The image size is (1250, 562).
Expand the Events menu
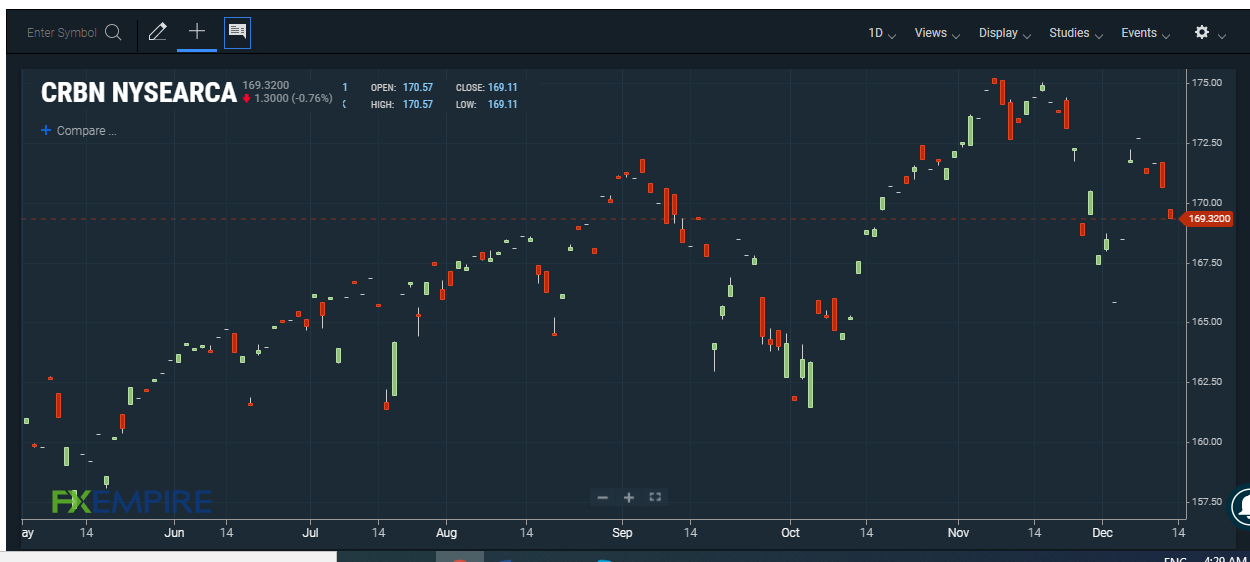[x=1145, y=33]
